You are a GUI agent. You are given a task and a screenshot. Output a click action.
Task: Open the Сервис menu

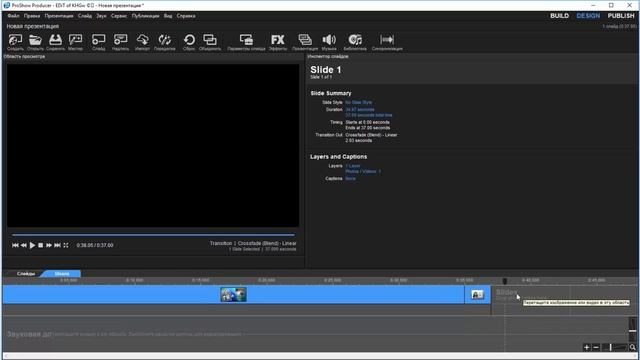[119, 16]
